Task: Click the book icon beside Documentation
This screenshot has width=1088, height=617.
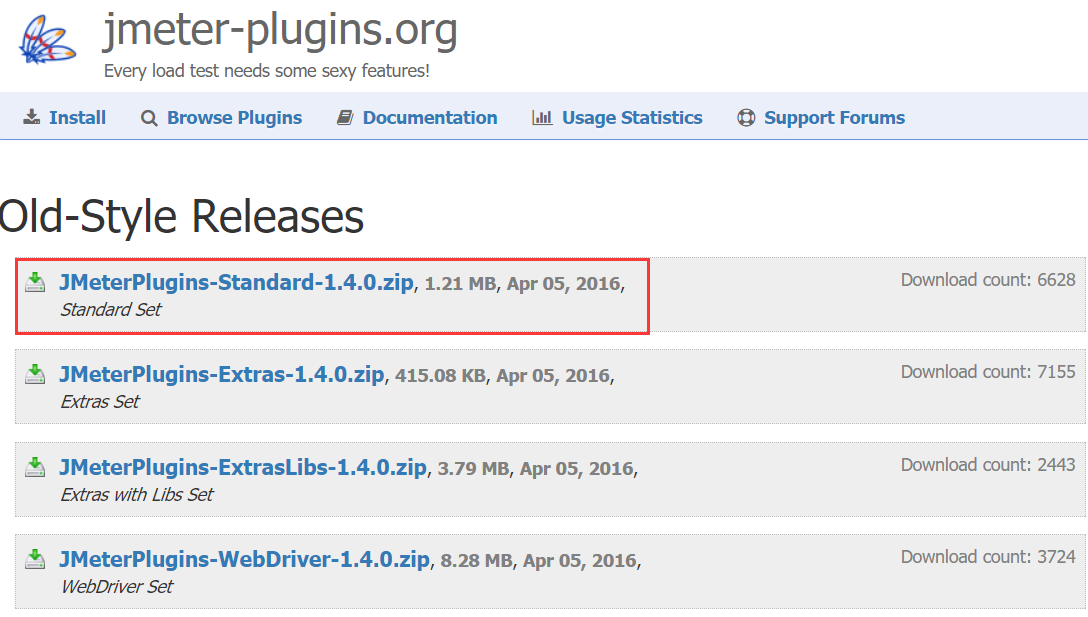Action: [345, 118]
